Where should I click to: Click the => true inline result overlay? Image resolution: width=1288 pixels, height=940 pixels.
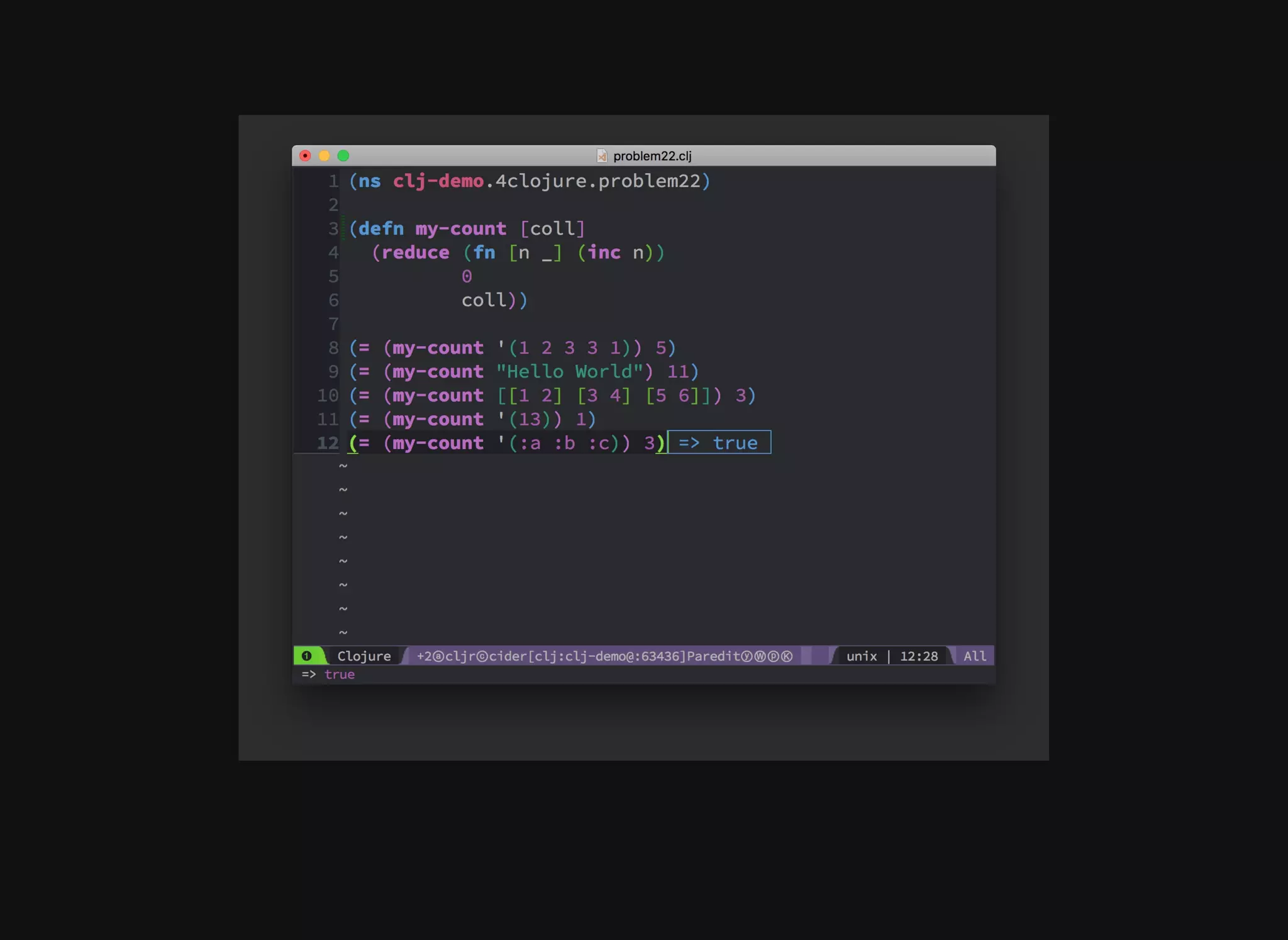[x=718, y=443]
